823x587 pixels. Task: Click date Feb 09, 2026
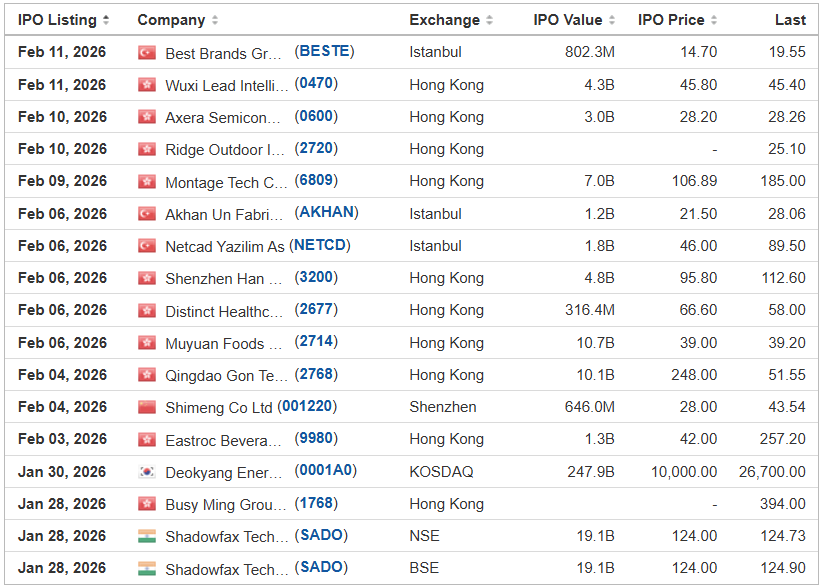pos(62,181)
